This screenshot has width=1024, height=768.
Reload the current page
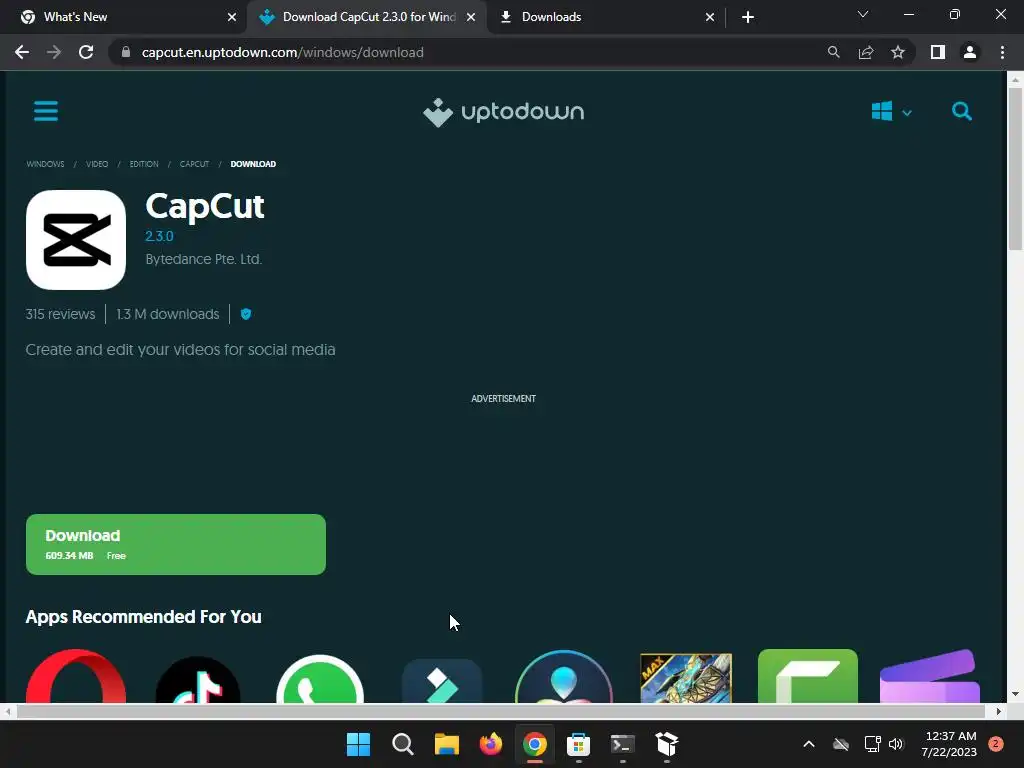click(86, 52)
